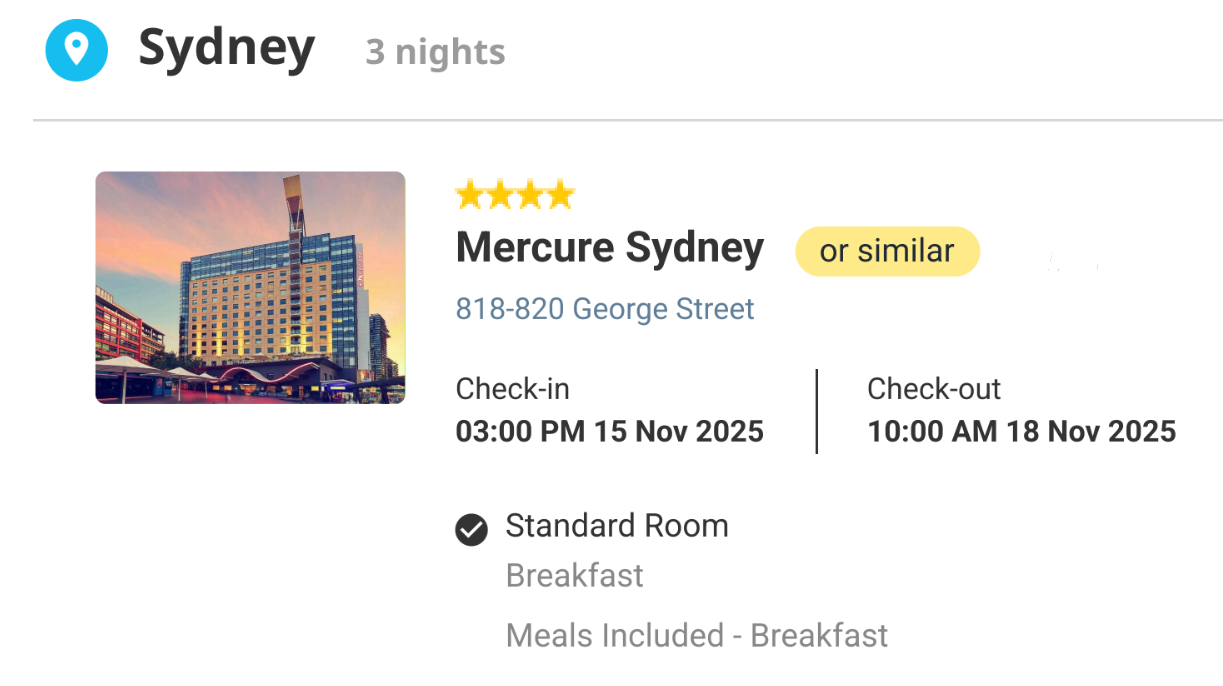Click the Check-in label
The width and height of the screenshot is (1223, 686).
(x=513, y=389)
